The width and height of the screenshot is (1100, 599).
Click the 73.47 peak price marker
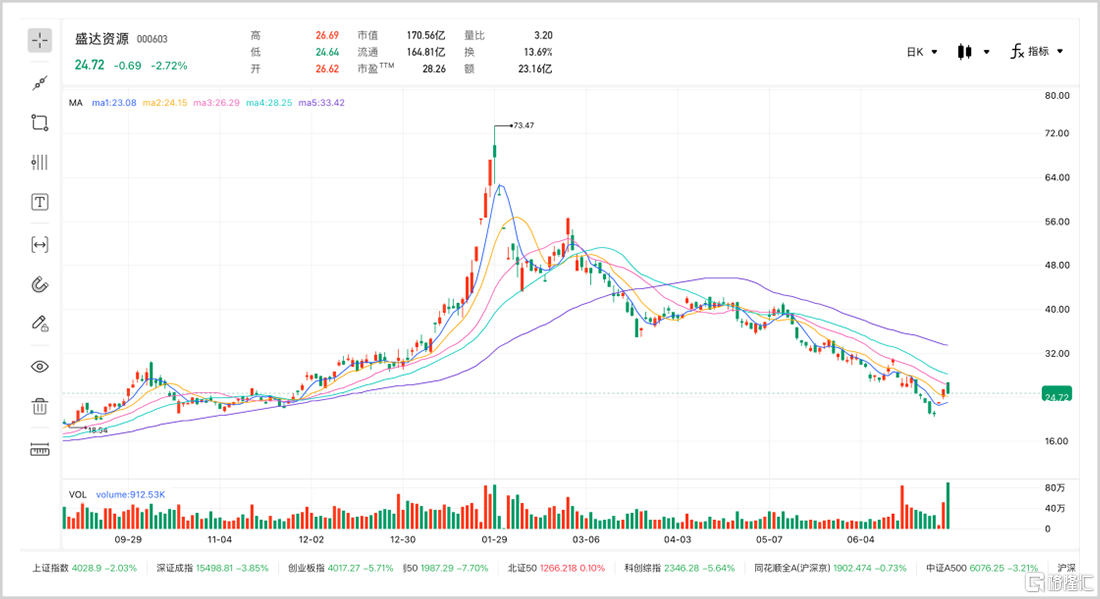[x=523, y=126]
